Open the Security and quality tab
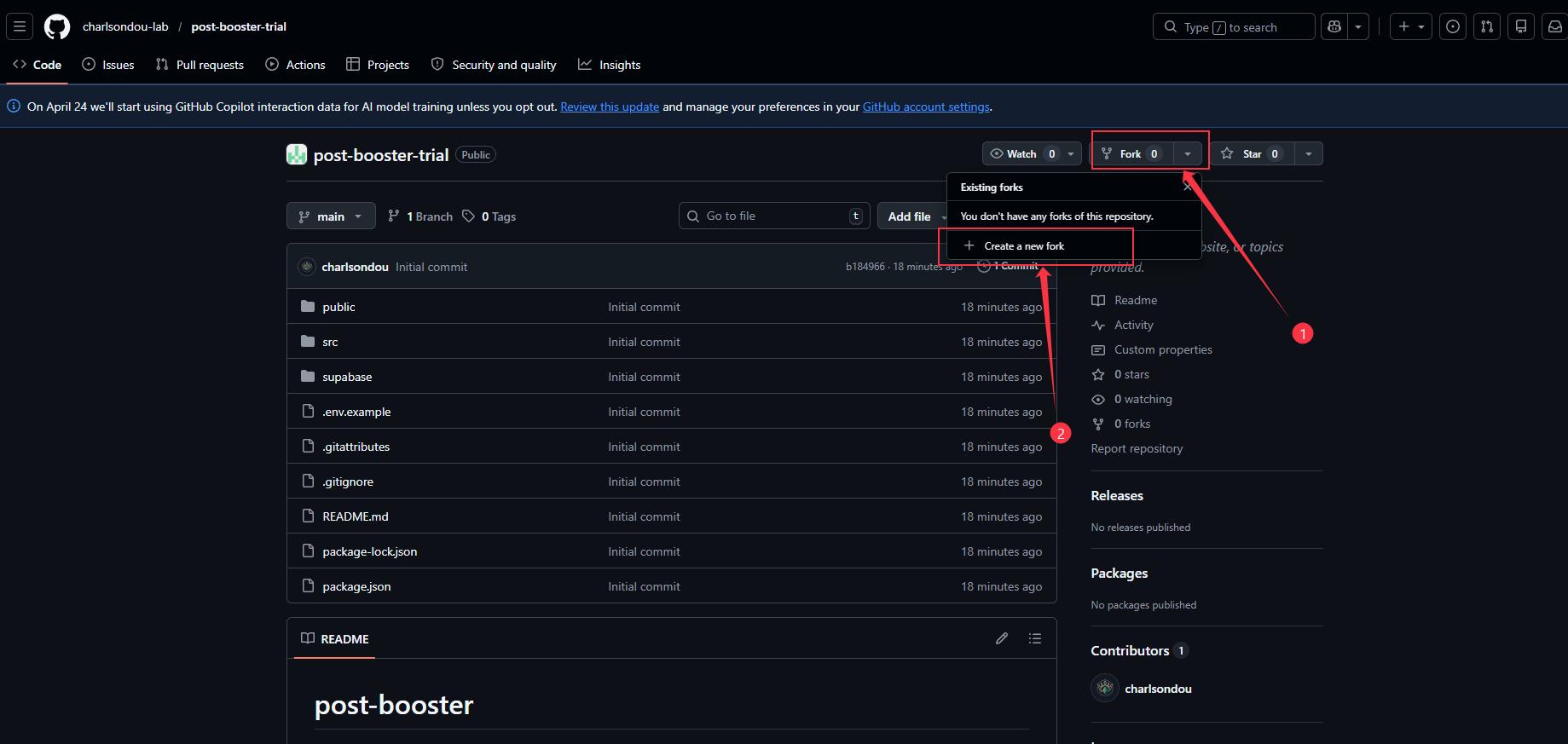This screenshot has height=744, width=1568. pos(494,65)
